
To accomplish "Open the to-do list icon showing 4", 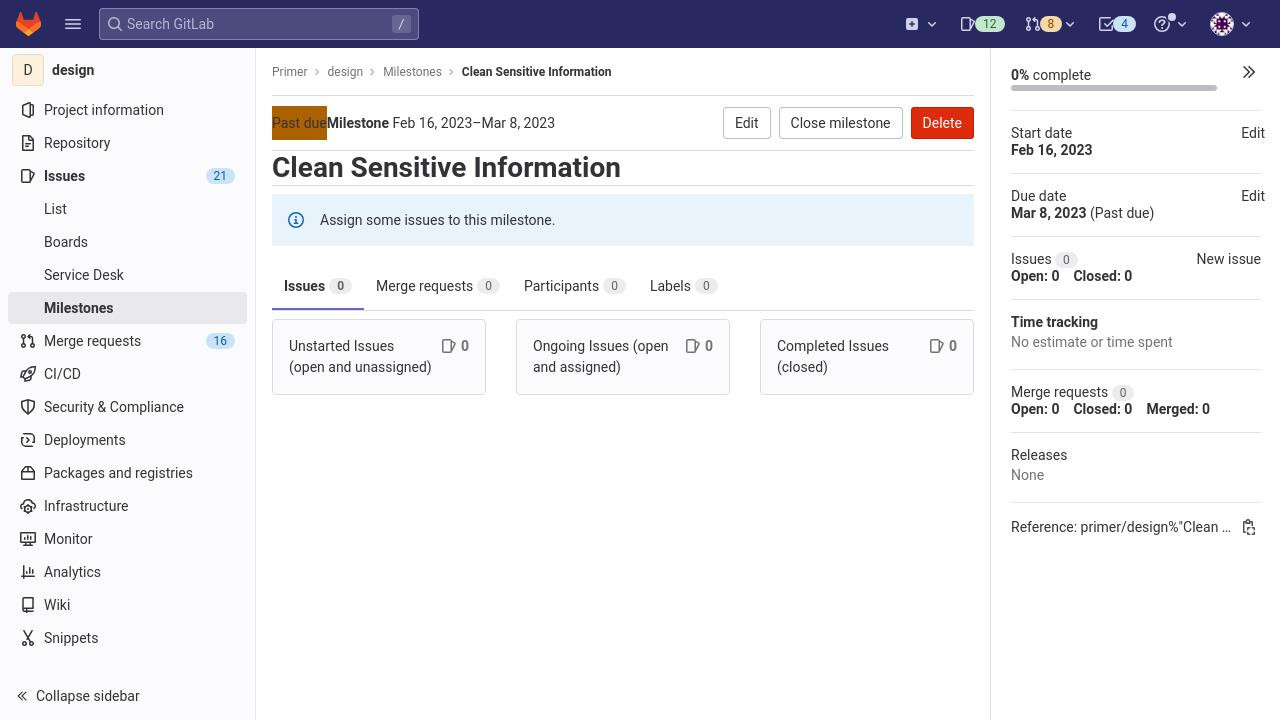I will pyautogui.click(x=1117, y=24).
